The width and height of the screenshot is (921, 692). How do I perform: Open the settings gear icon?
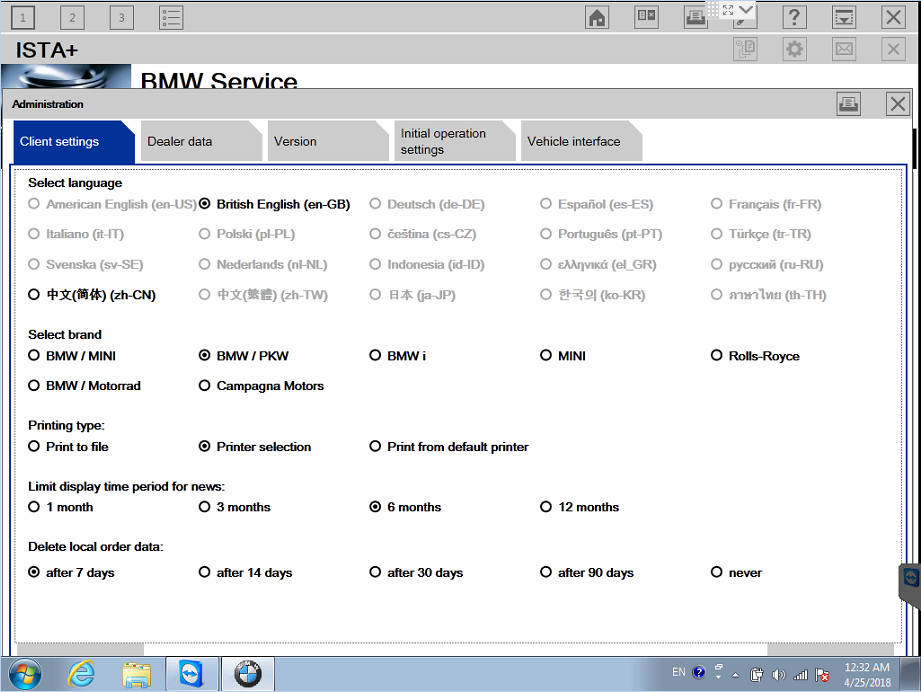pos(795,49)
